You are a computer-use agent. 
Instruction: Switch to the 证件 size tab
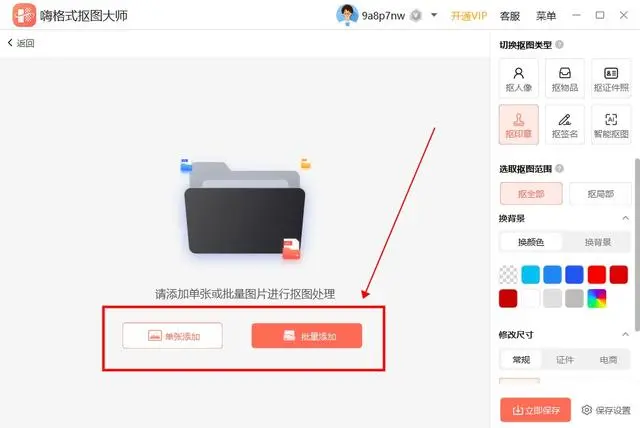(x=565, y=359)
